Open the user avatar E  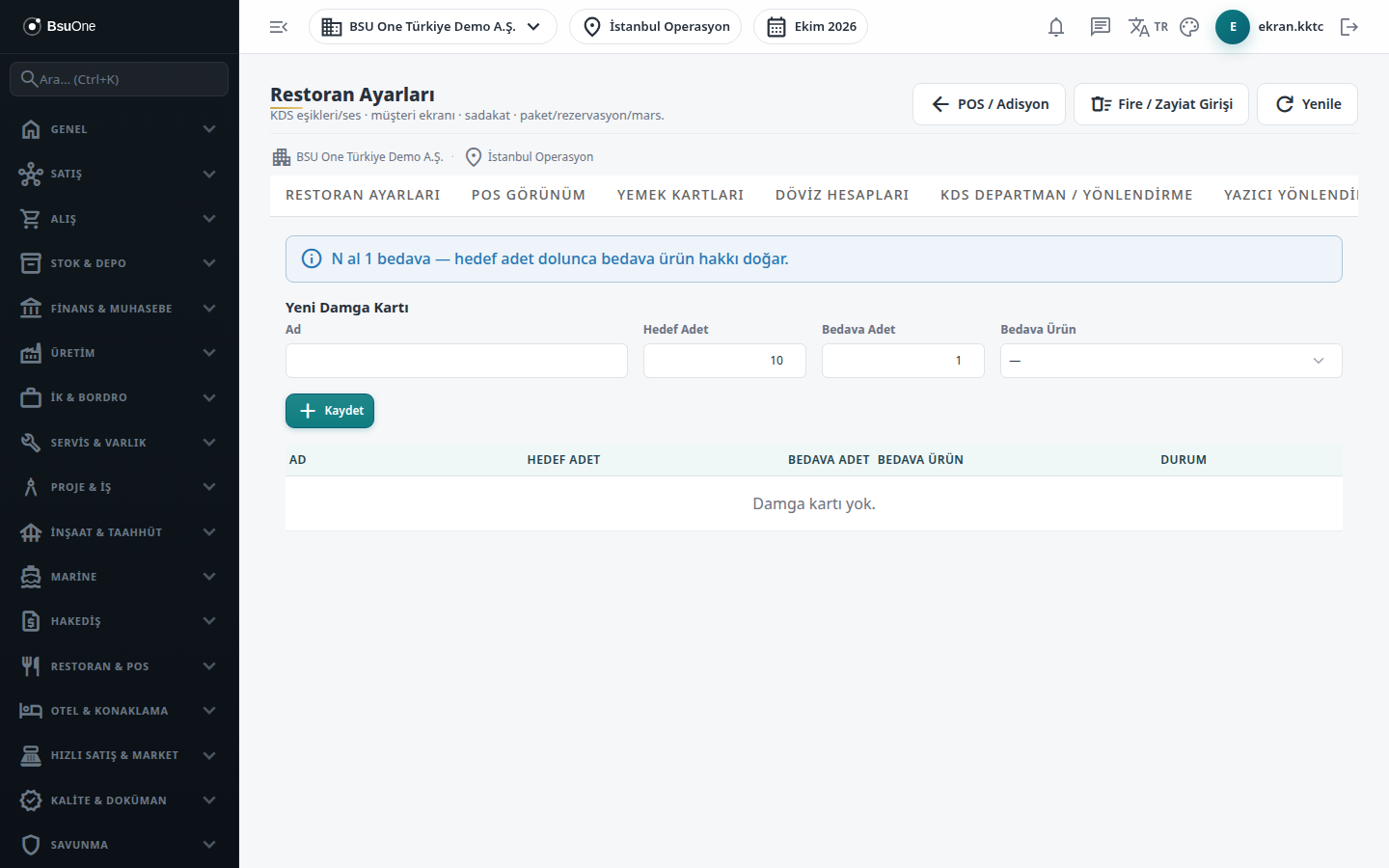point(1233,27)
